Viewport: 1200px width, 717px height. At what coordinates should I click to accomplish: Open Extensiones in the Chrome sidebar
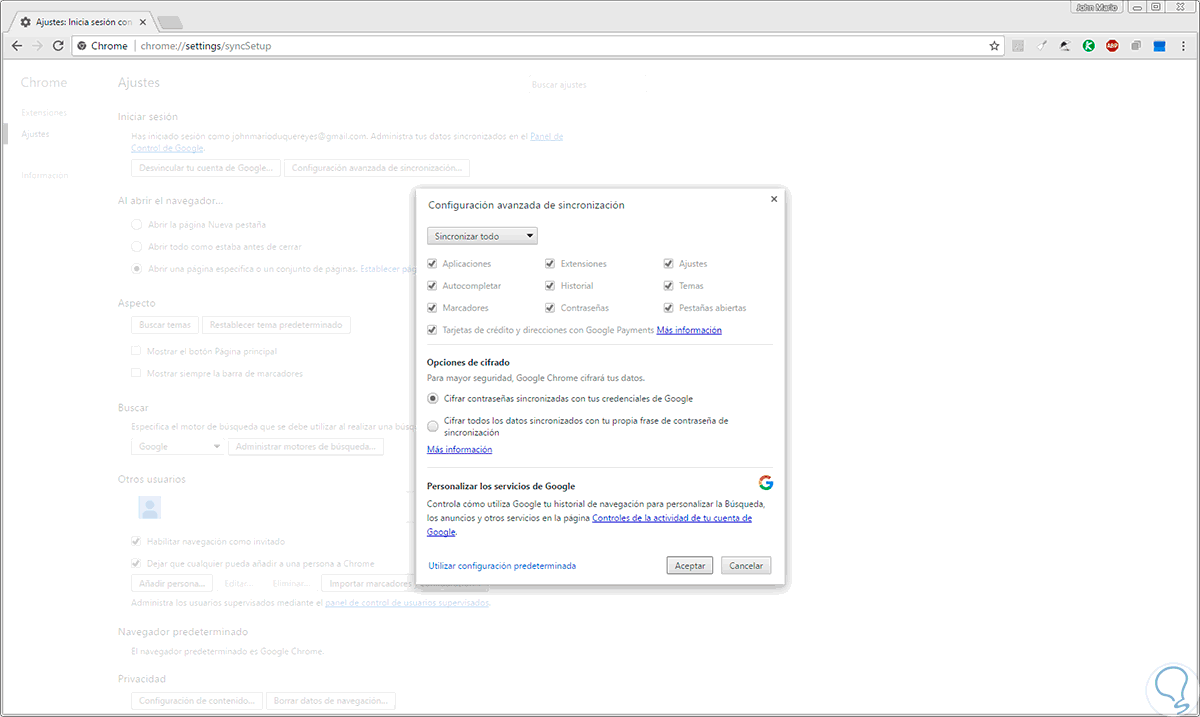click(x=44, y=112)
